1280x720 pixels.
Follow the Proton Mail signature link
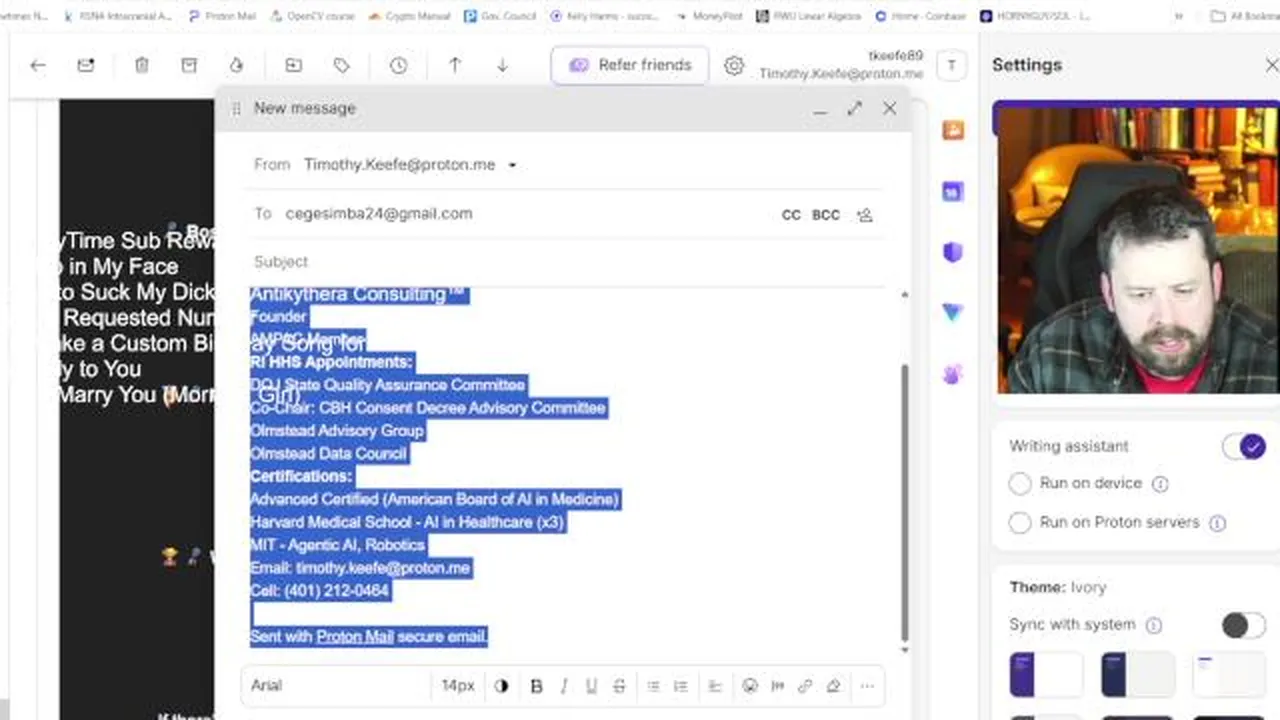[354, 636]
